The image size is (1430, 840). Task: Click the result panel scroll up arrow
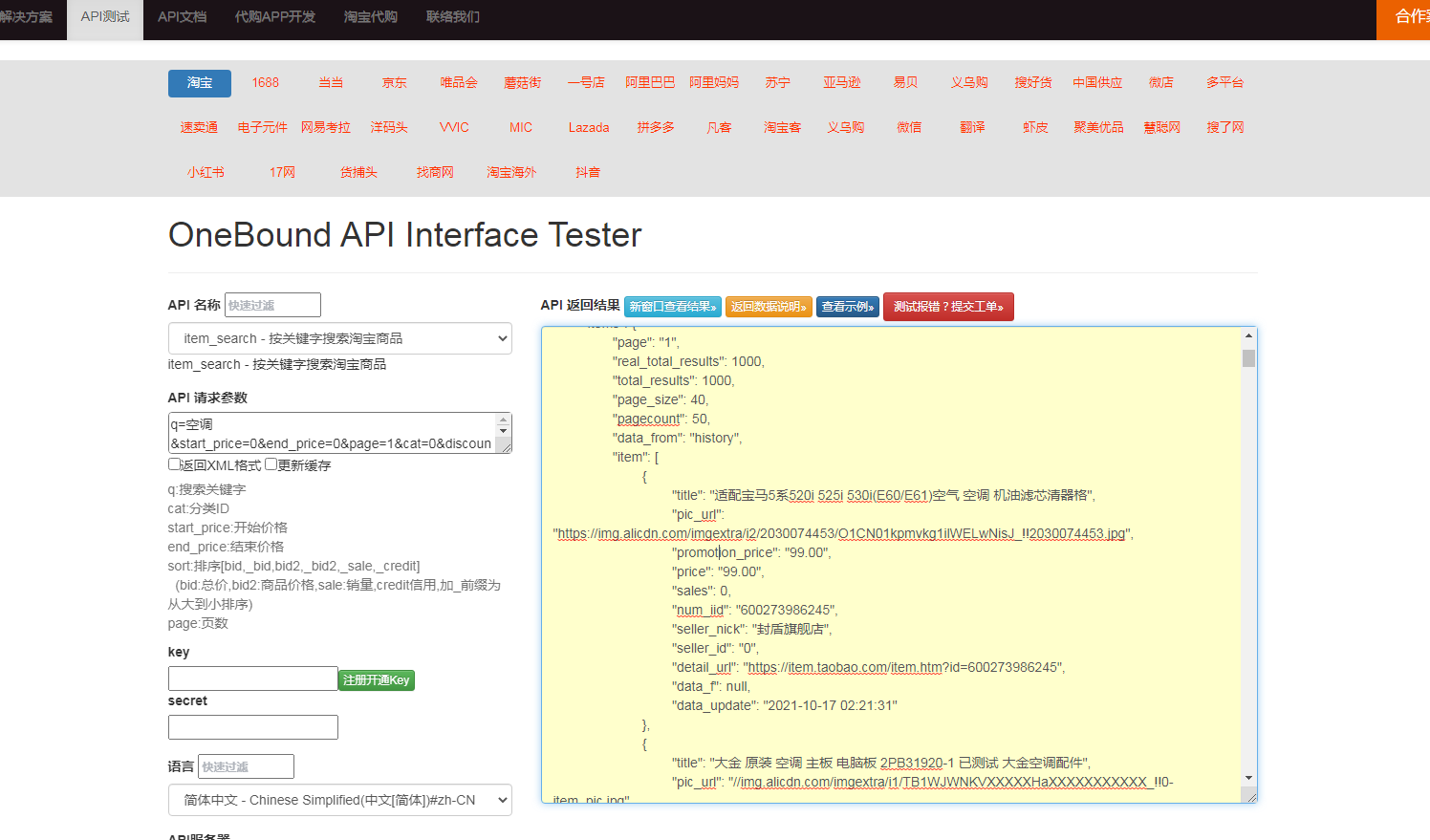click(1248, 335)
